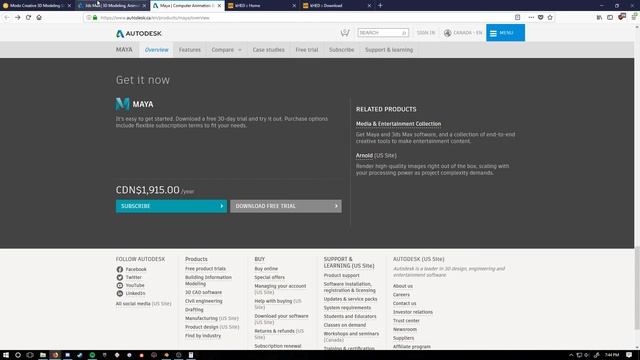Switch to the tab ending in Download

tap(337, 6)
